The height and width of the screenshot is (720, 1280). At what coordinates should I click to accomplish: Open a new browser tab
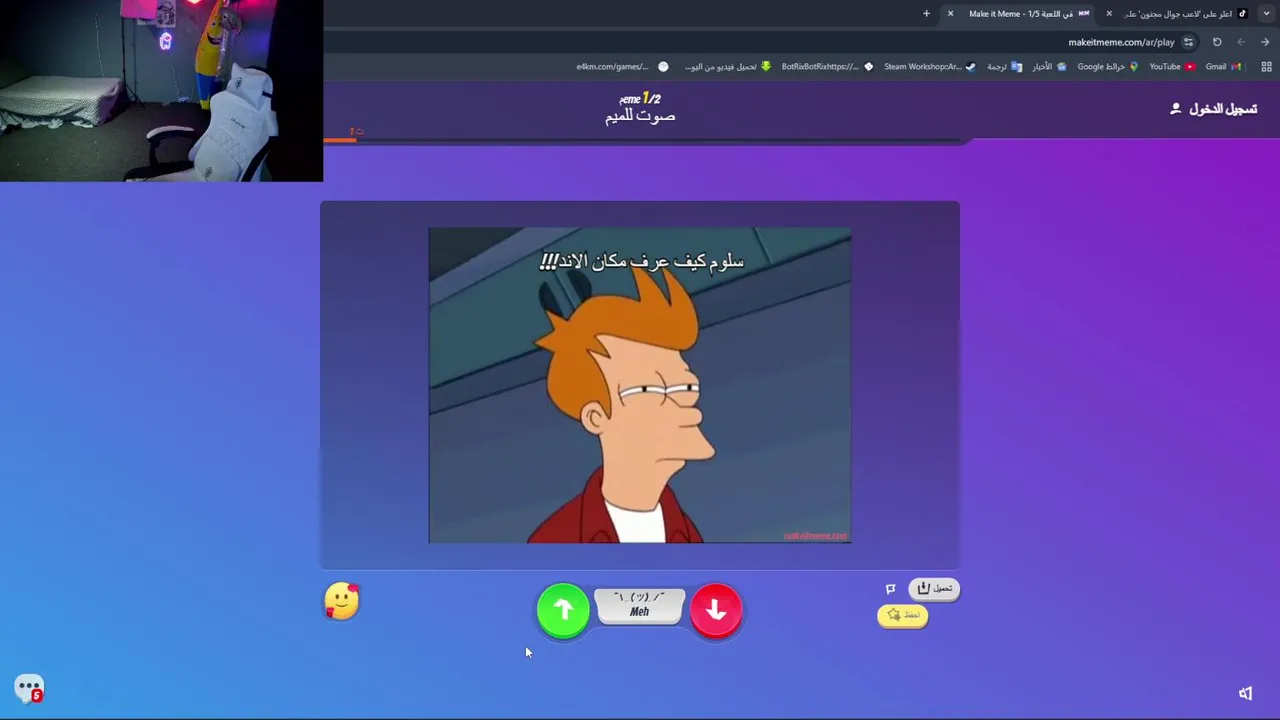coord(926,14)
